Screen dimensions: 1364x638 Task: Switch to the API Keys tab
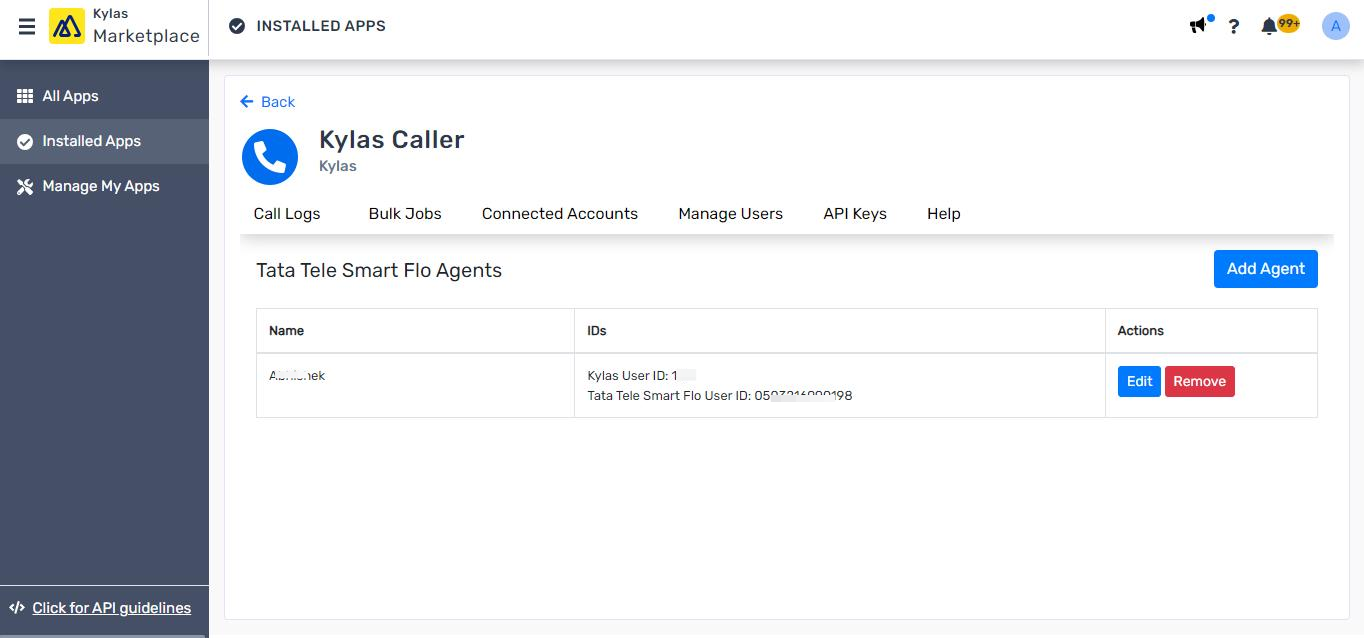pyautogui.click(x=855, y=213)
